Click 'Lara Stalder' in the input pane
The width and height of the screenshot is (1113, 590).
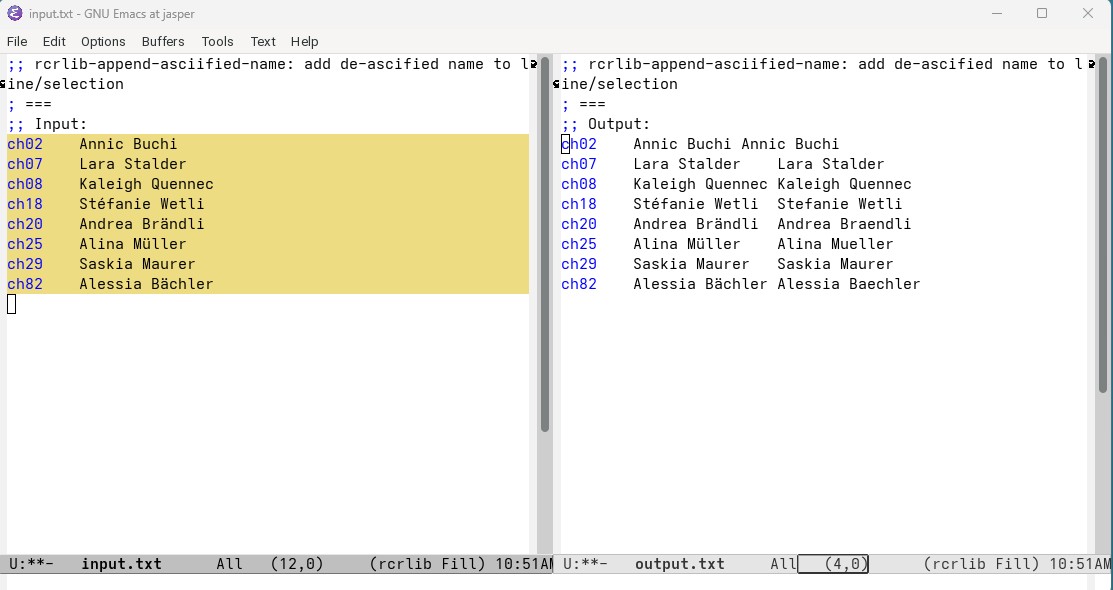(133, 164)
